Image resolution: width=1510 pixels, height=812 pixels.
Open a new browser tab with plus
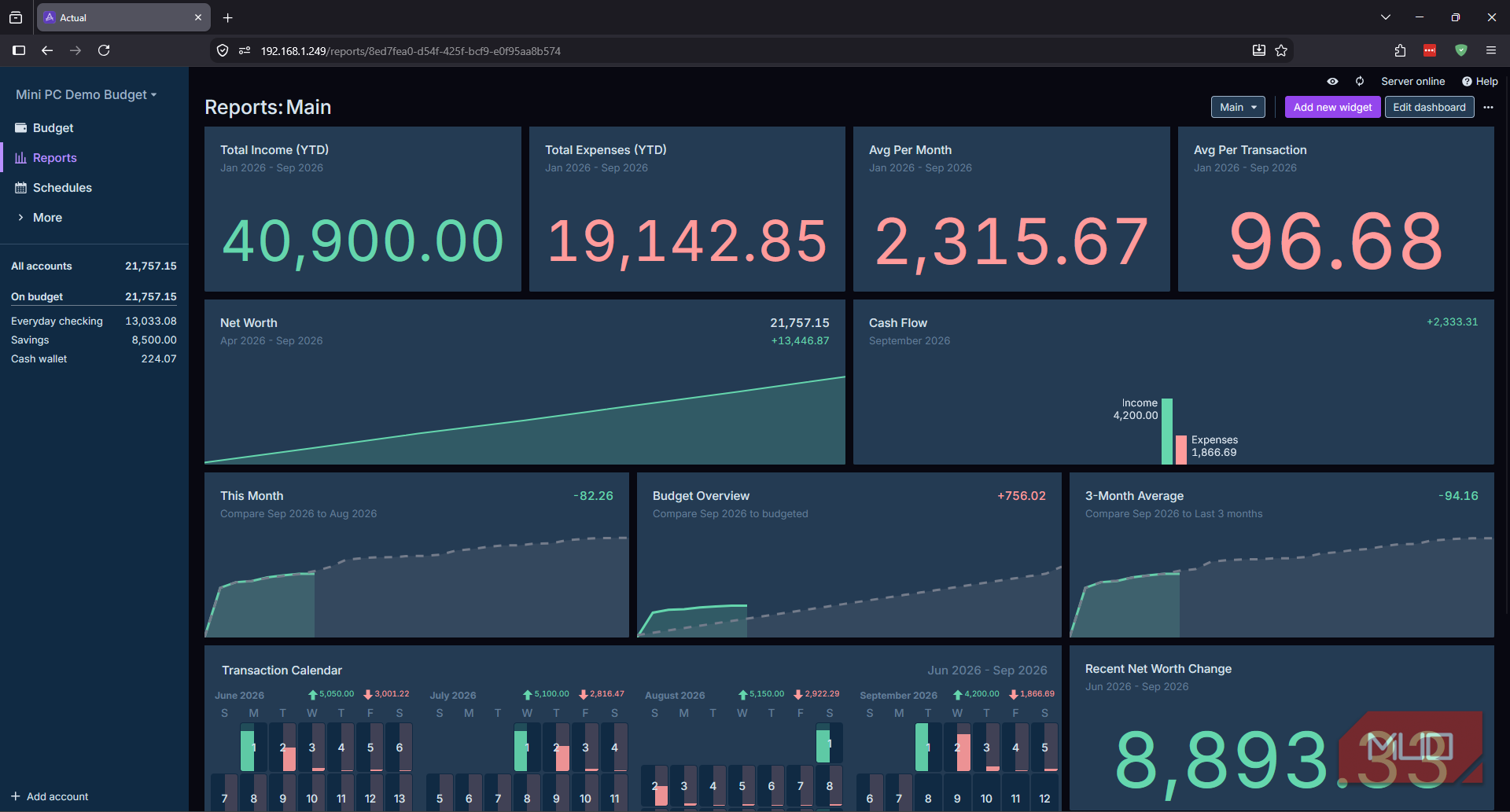(228, 17)
